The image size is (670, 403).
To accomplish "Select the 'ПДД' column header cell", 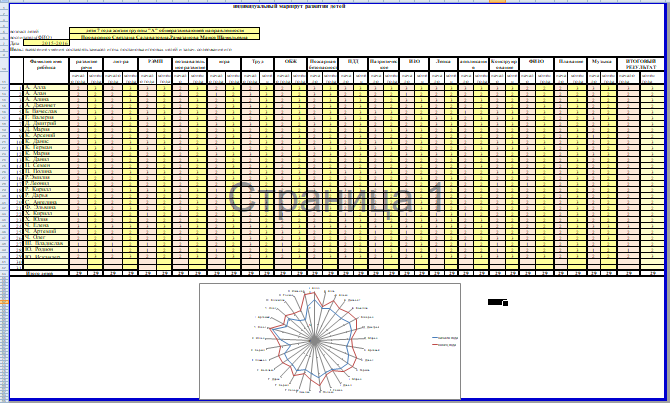I will tap(353, 61).
